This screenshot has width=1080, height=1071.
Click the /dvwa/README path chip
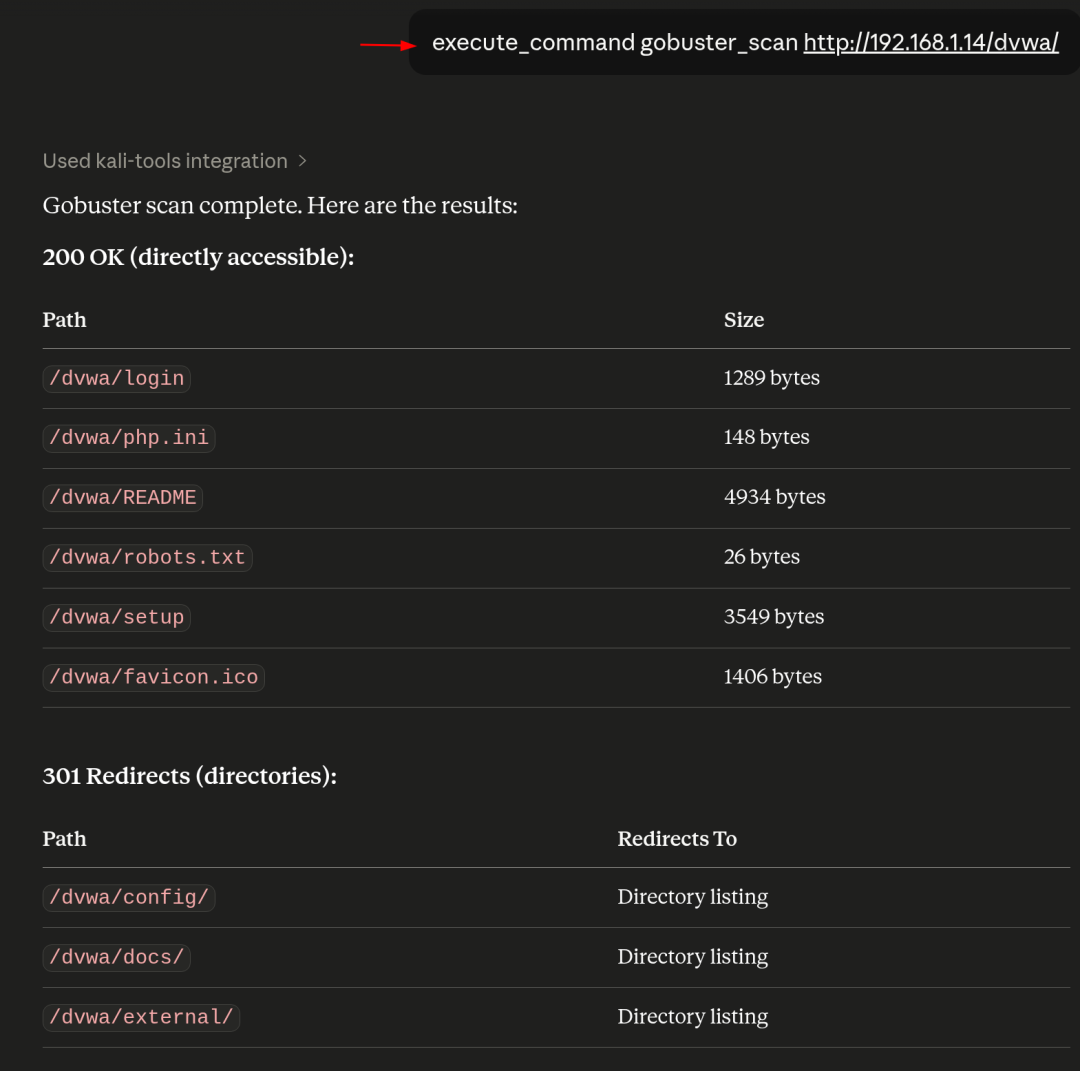pyautogui.click(x=123, y=498)
